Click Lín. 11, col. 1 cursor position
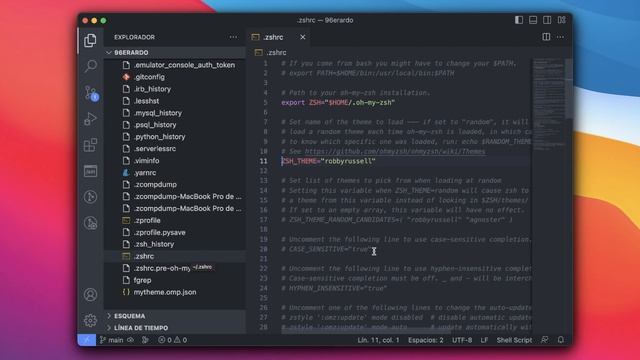640x360 pixels. coord(378,340)
